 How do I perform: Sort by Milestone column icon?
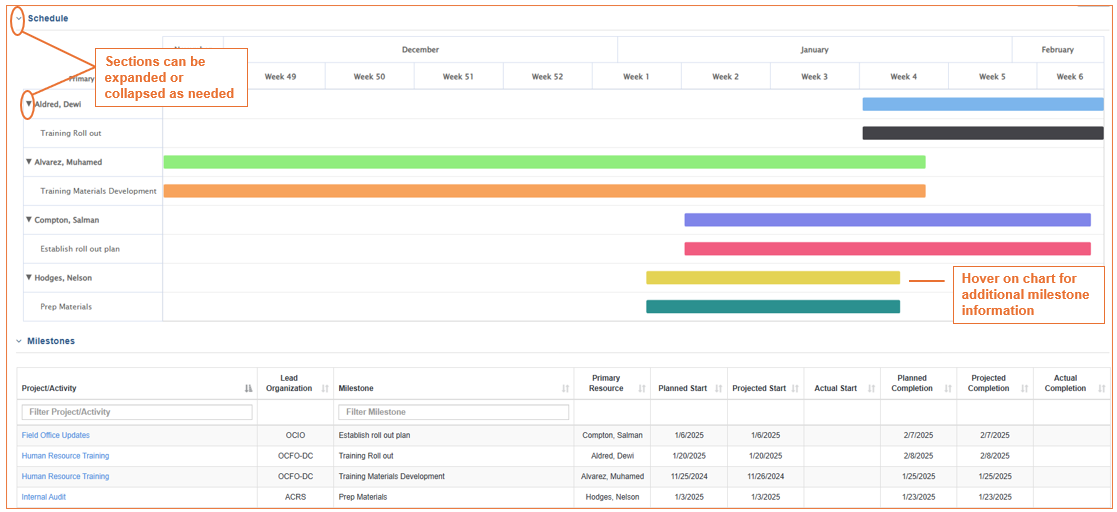(566, 389)
